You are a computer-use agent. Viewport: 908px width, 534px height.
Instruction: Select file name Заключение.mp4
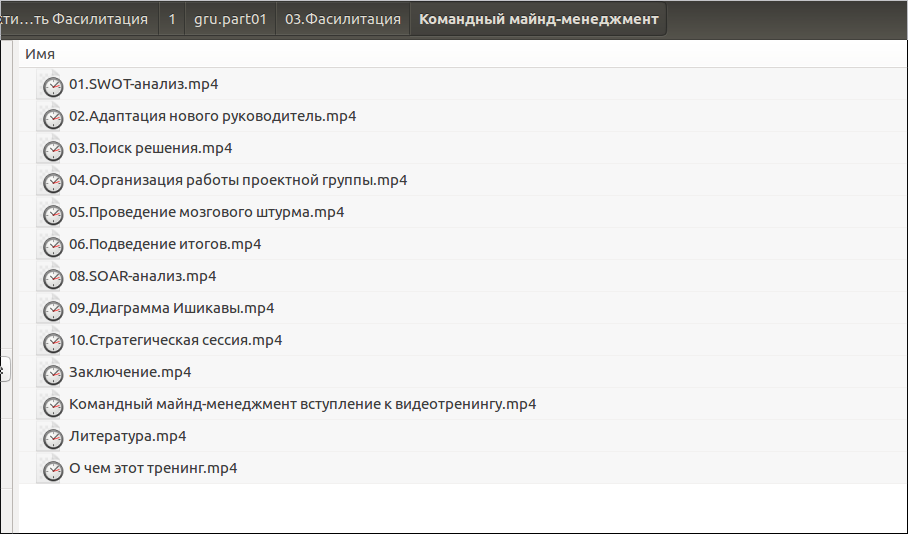pos(130,372)
